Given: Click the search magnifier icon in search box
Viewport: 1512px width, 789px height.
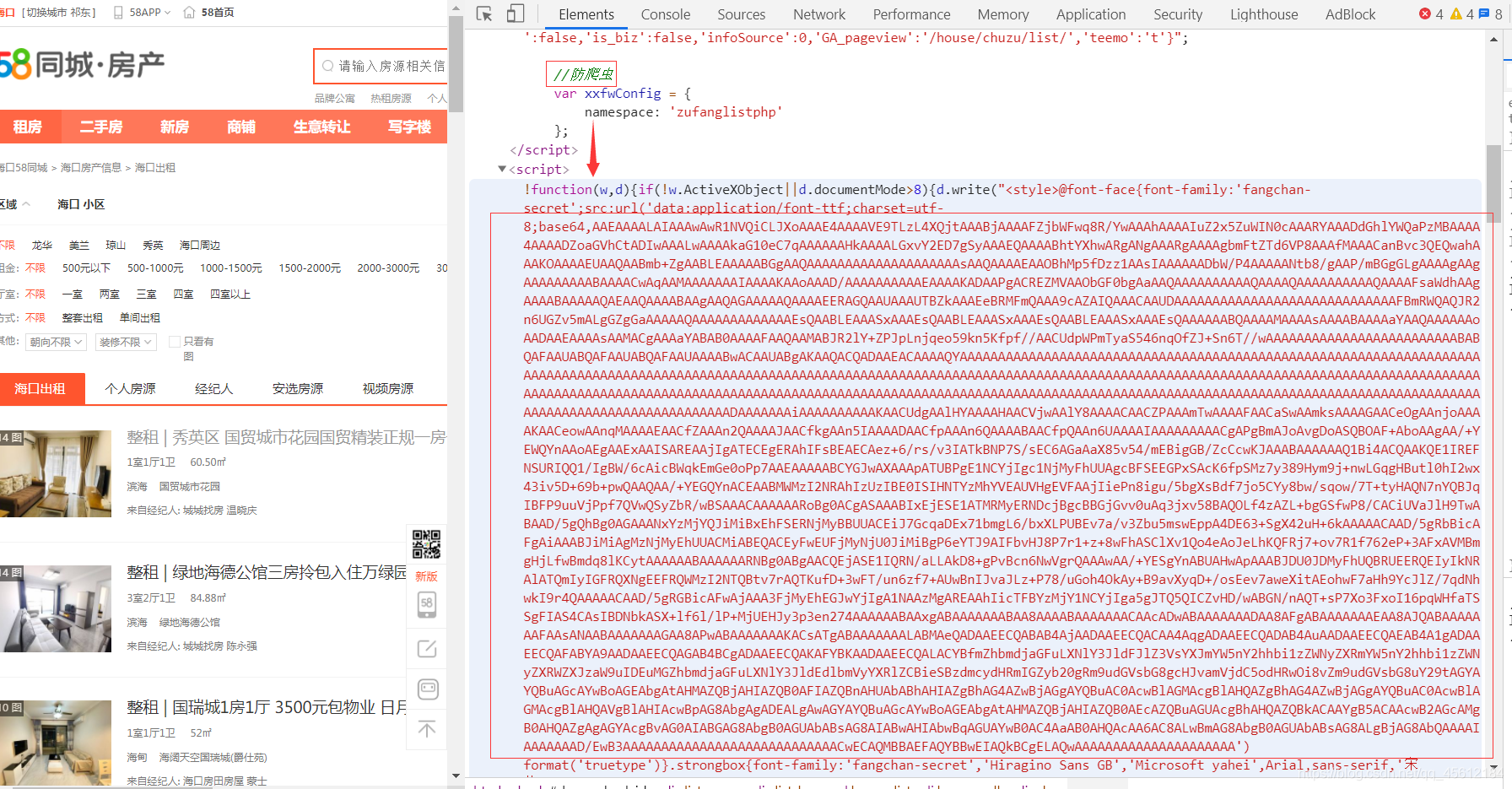Looking at the screenshot, I should click(x=327, y=66).
